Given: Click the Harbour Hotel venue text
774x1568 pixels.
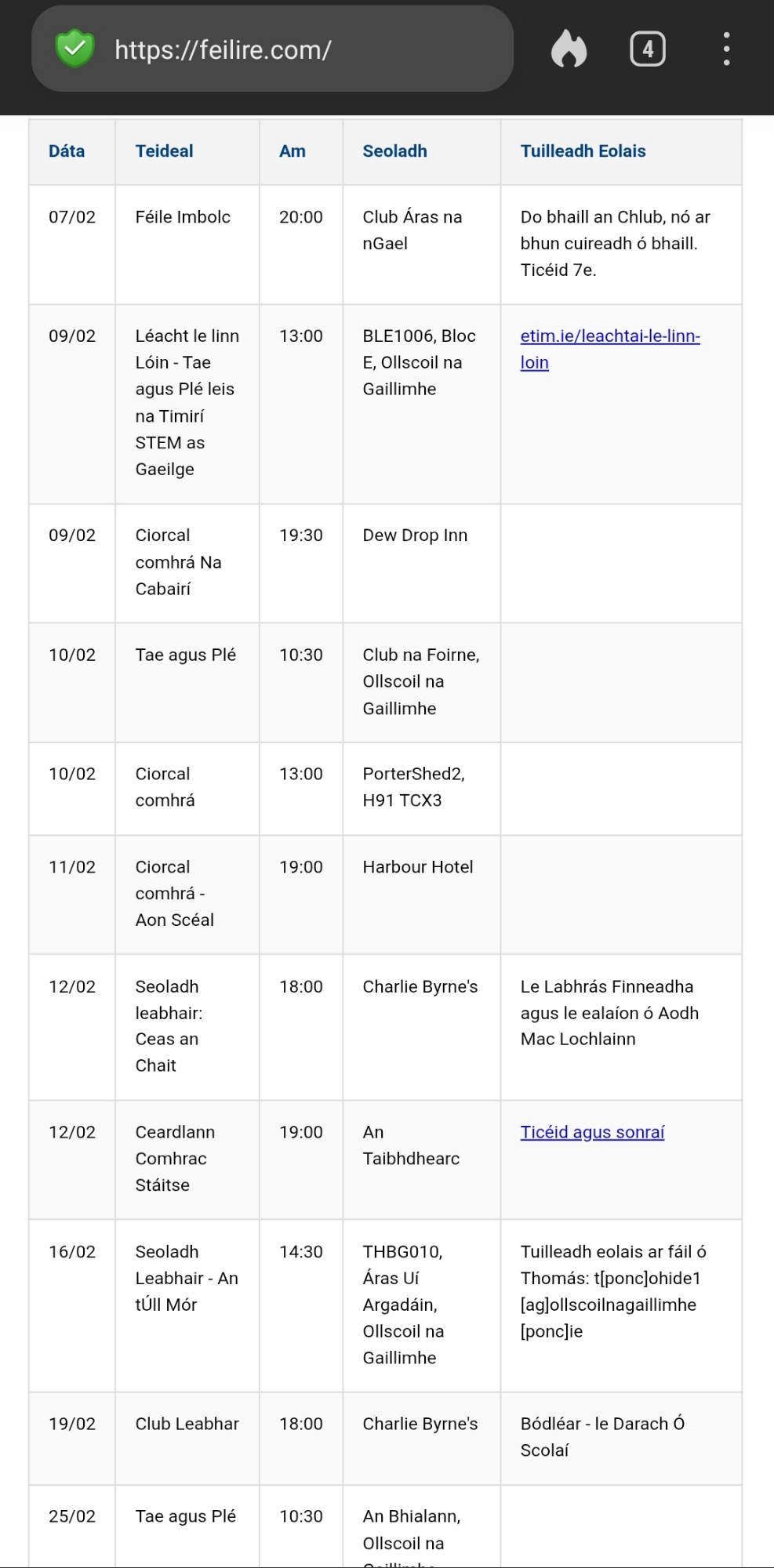Looking at the screenshot, I should tap(417, 867).
